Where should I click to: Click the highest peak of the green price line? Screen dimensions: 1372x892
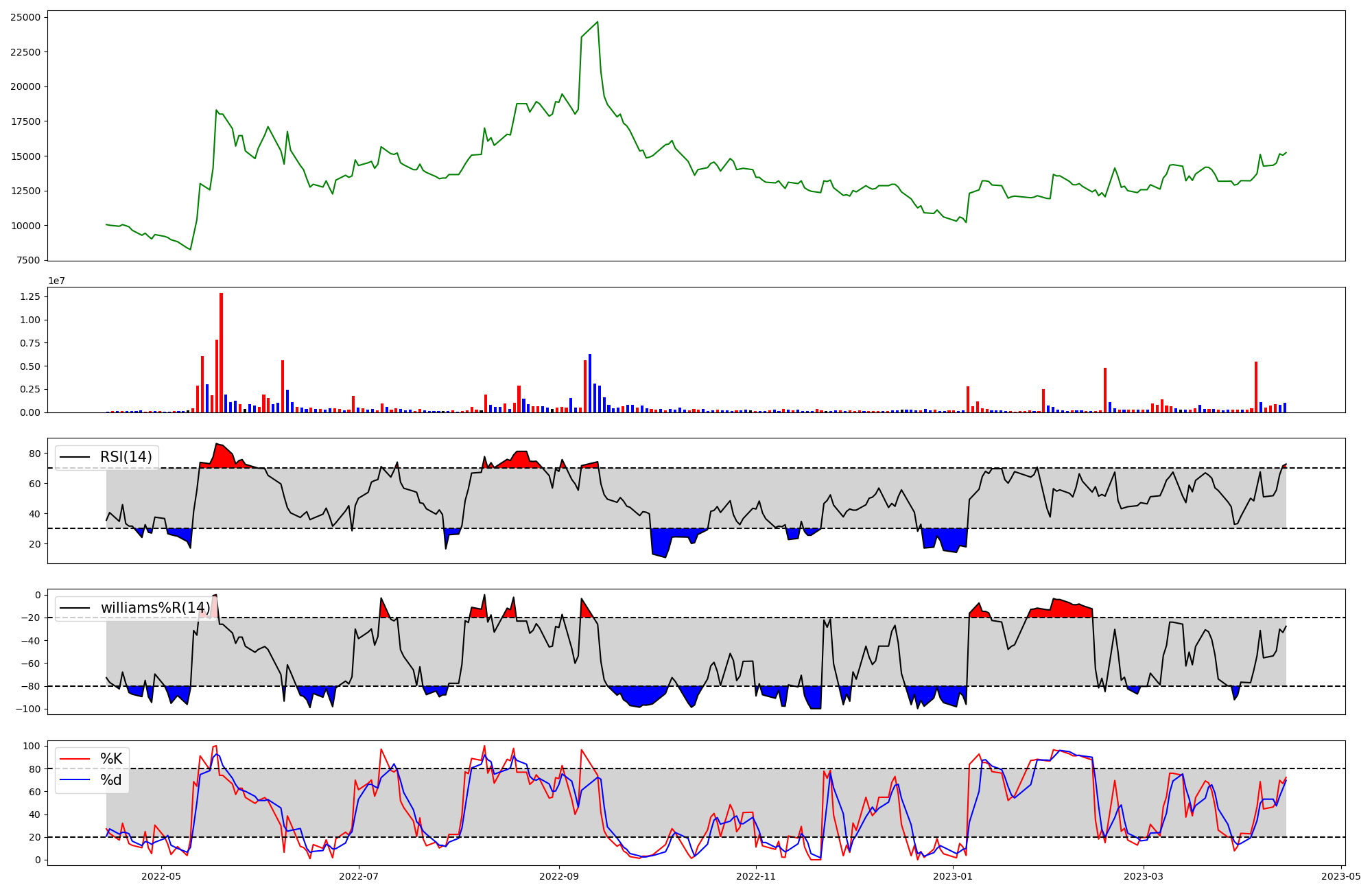598,22
